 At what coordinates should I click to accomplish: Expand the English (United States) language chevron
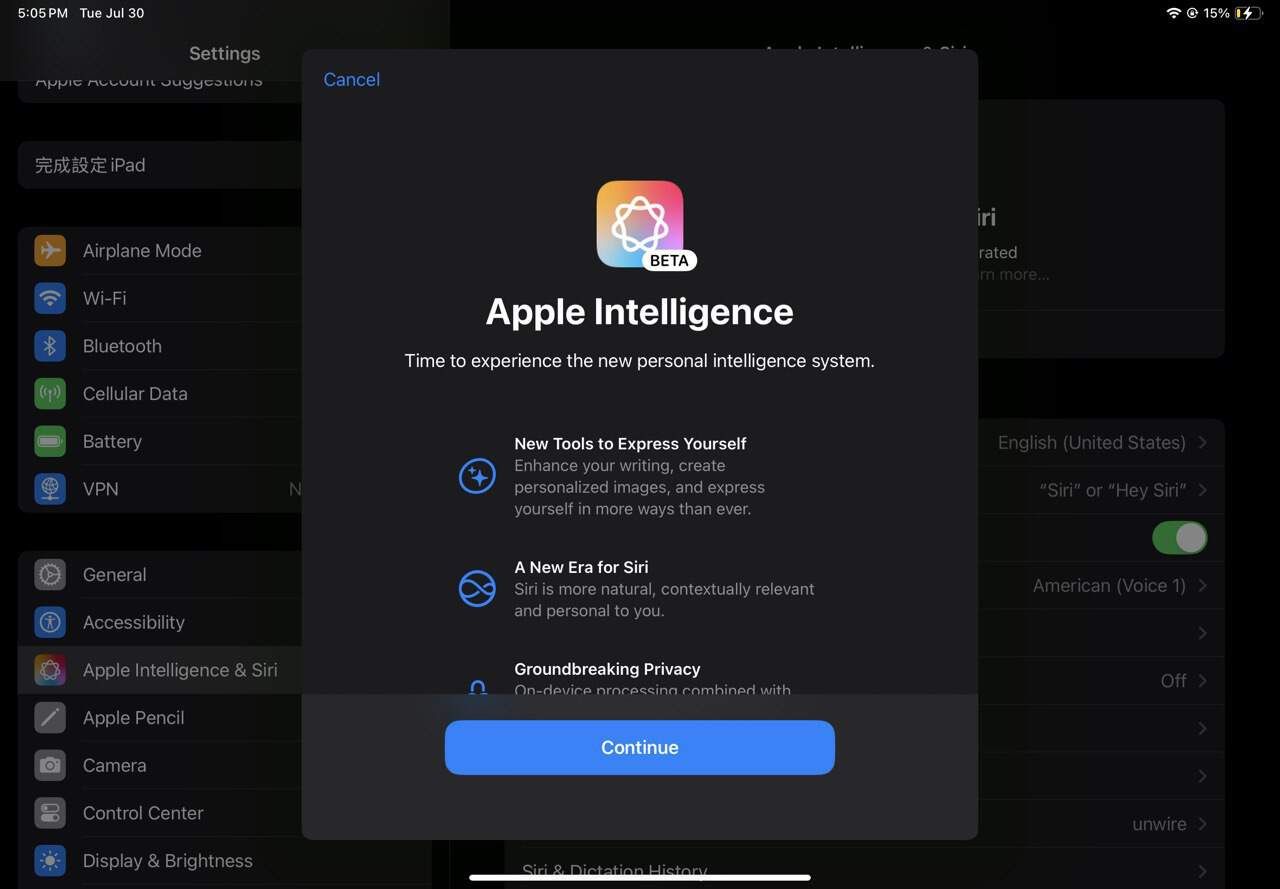(1202, 442)
